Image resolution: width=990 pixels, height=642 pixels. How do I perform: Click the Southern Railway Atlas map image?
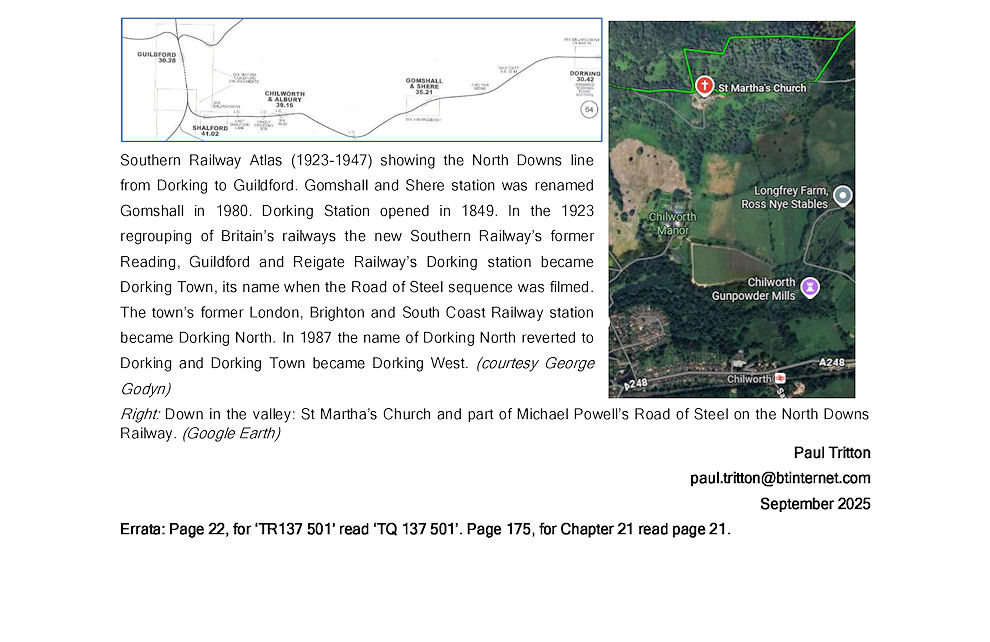click(361, 79)
